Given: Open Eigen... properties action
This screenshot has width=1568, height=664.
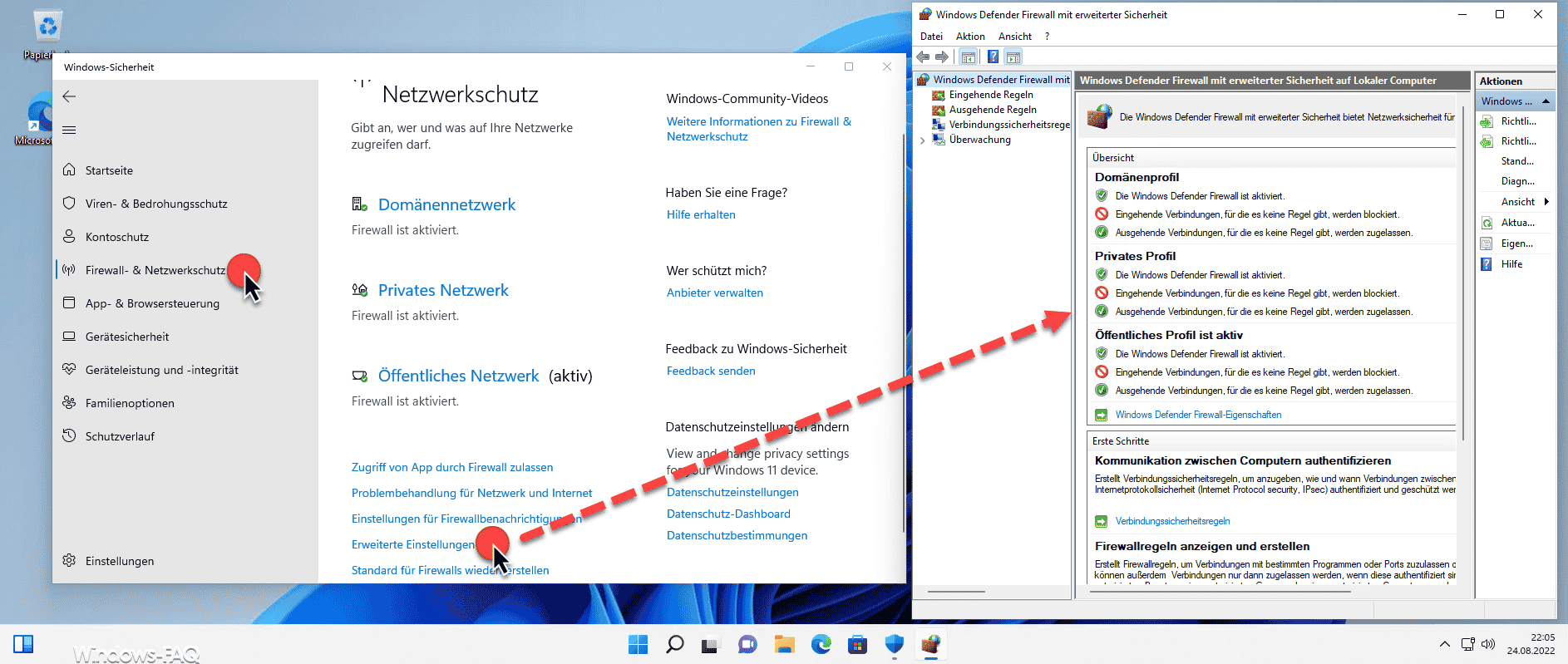Looking at the screenshot, I should pos(1516,243).
